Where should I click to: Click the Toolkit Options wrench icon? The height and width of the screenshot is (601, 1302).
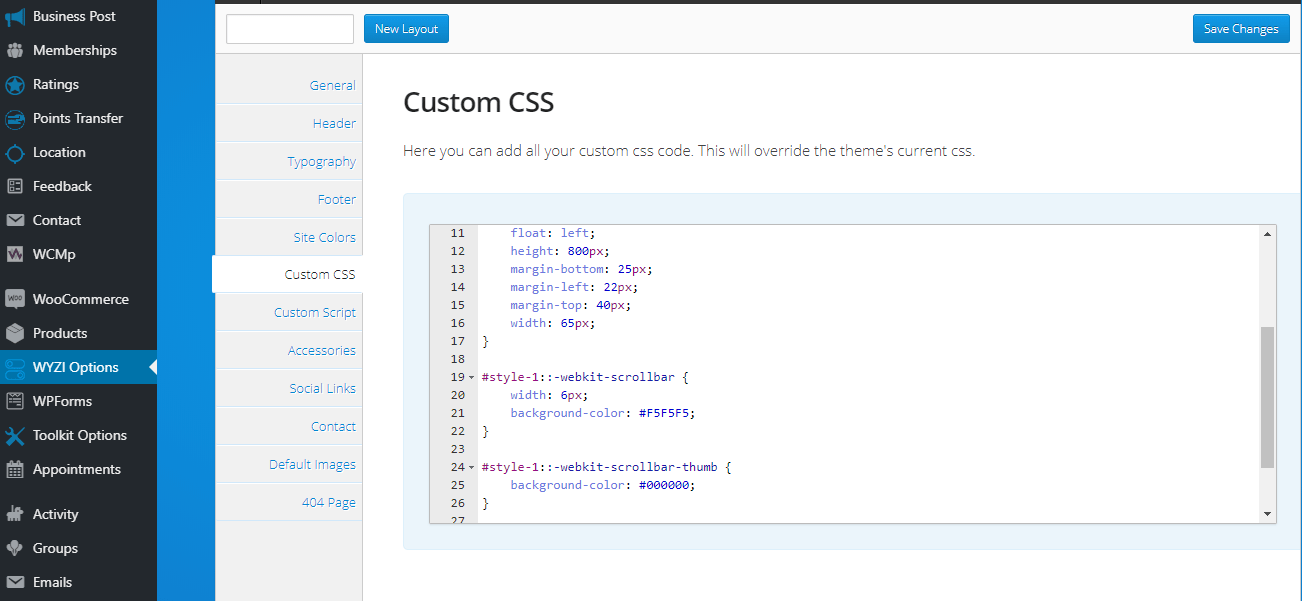pos(18,435)
